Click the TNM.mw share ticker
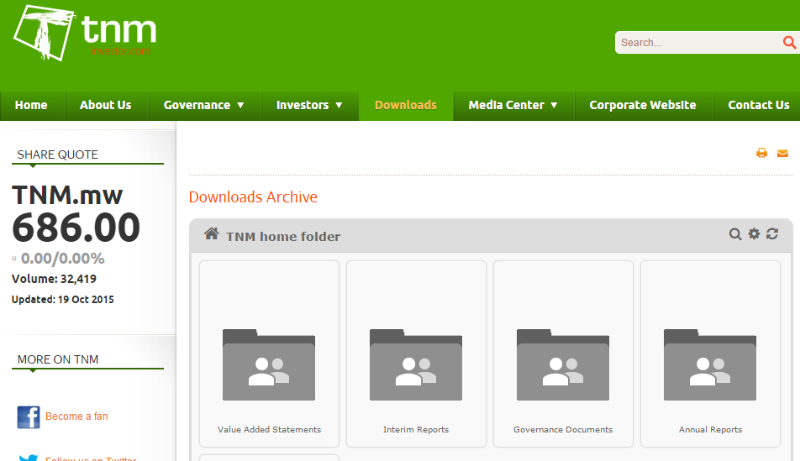The width and height of the screenshot is (800, 461). [67, 195]
